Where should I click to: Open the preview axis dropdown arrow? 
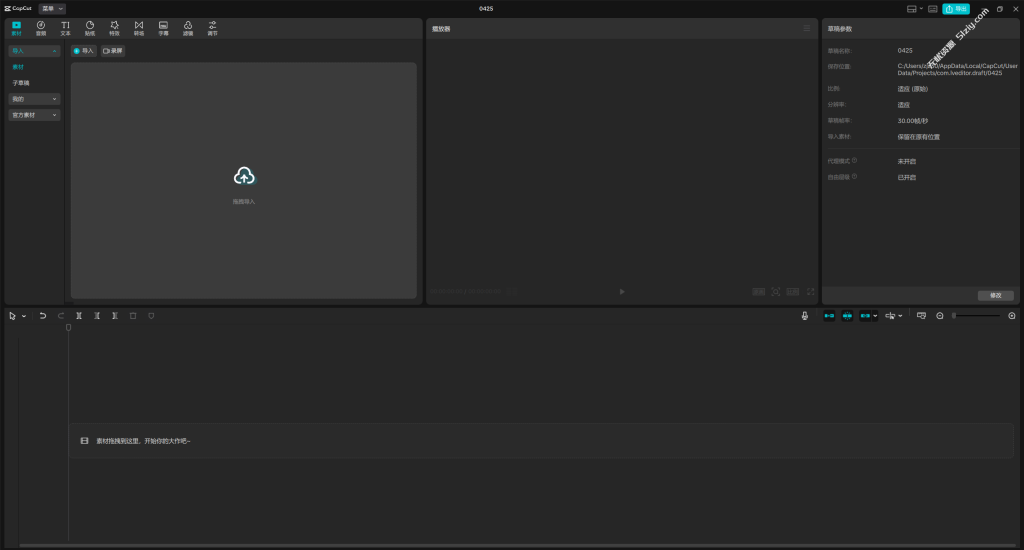[x=901, y=316]
